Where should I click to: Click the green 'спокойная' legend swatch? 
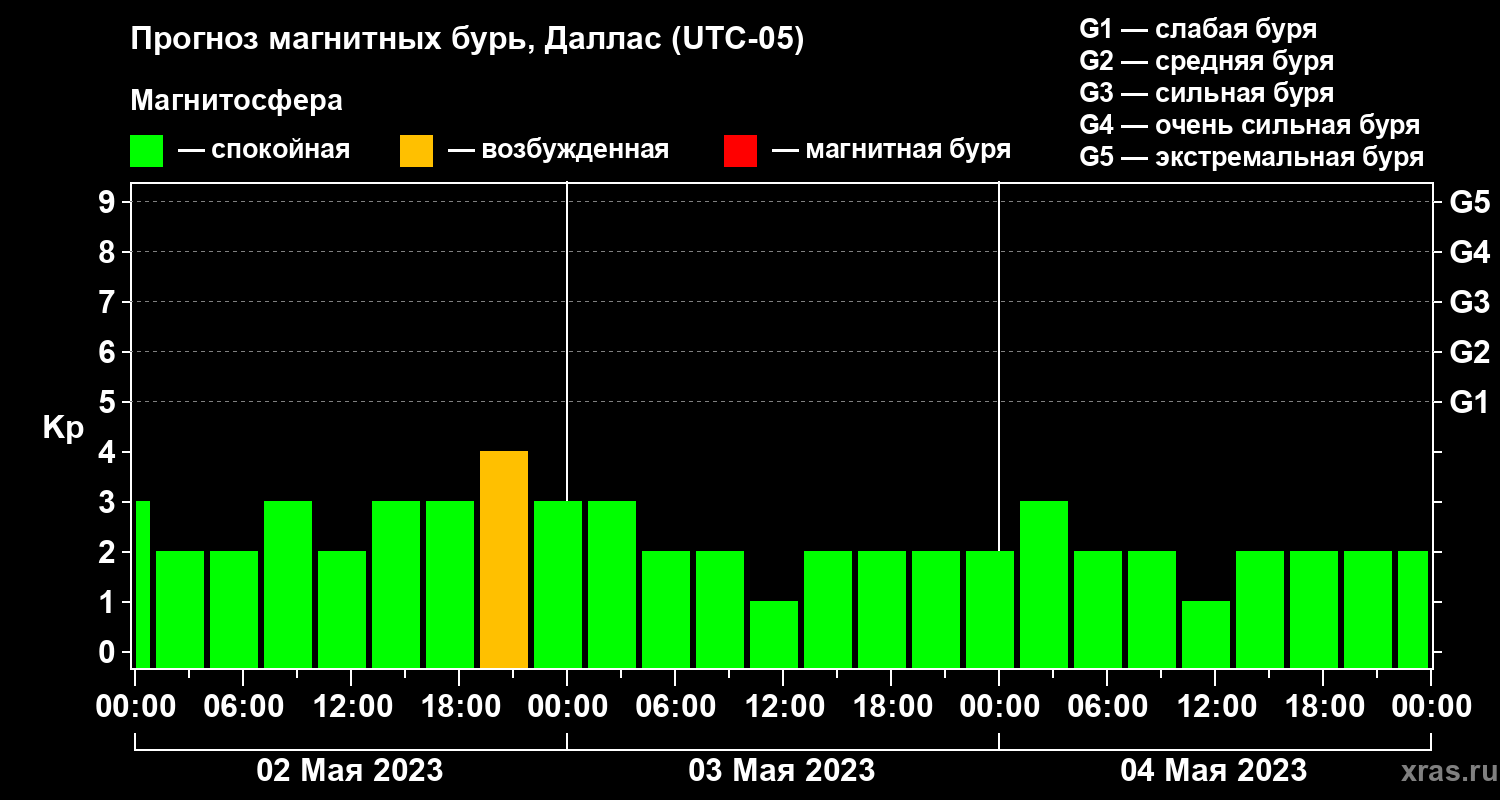click(x=146, y=150)
